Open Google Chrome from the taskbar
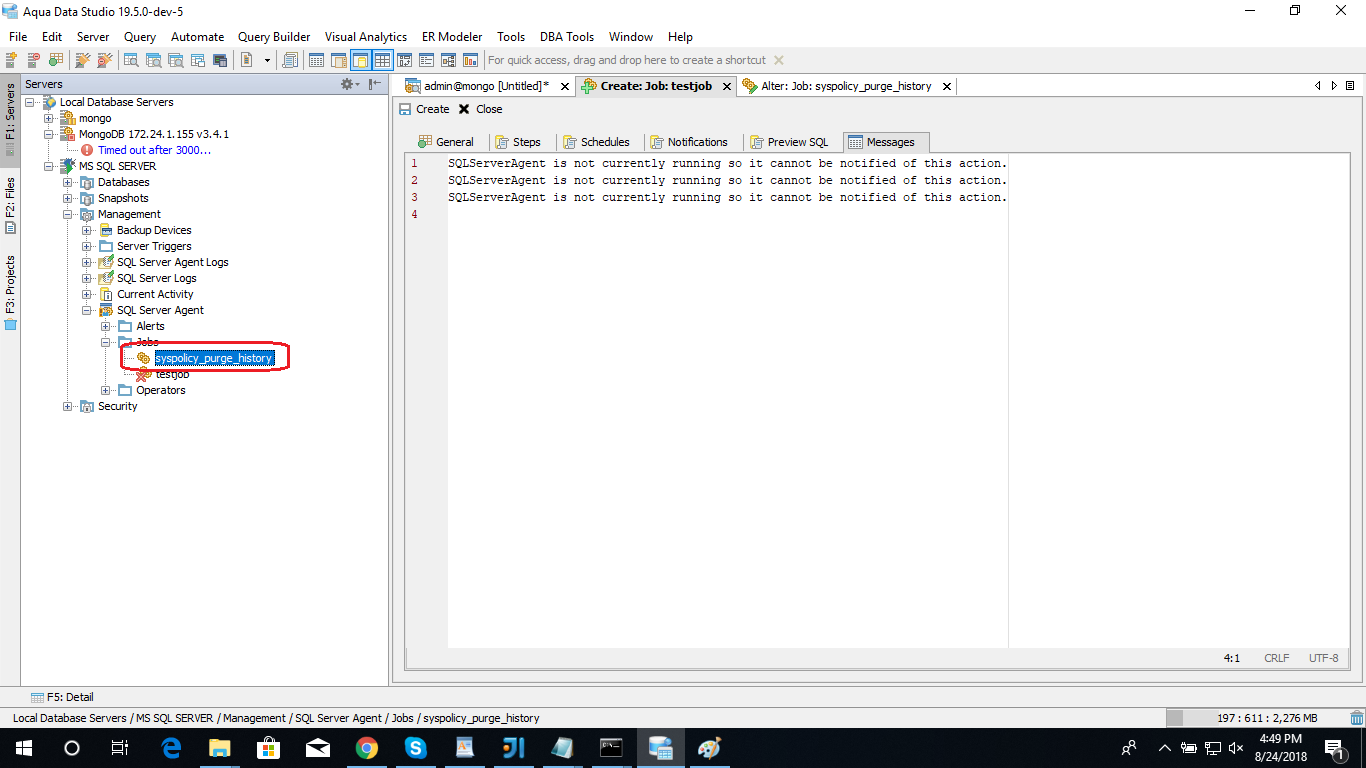Screen dimensions: 1366x768 tap(366, 747)
